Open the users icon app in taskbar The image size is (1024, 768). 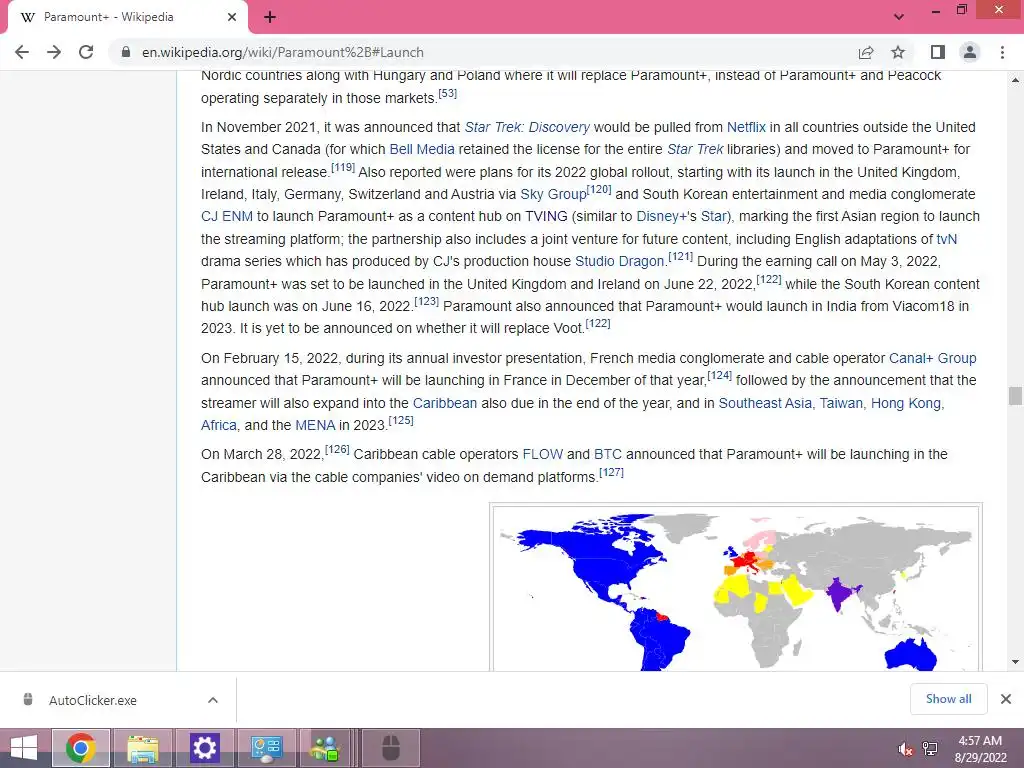point(326,748)
